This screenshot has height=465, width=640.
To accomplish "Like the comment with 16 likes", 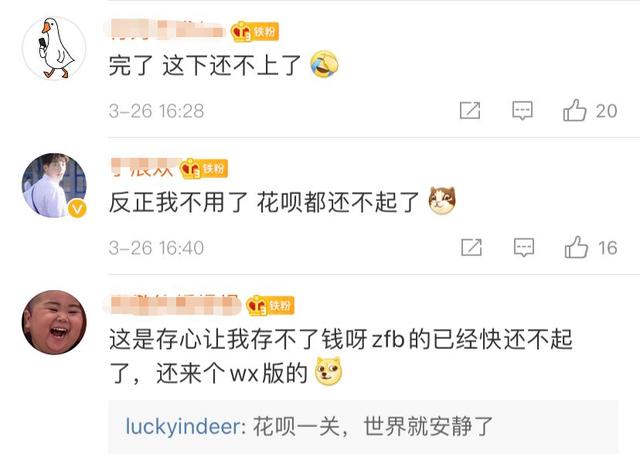I will (591, 247).
